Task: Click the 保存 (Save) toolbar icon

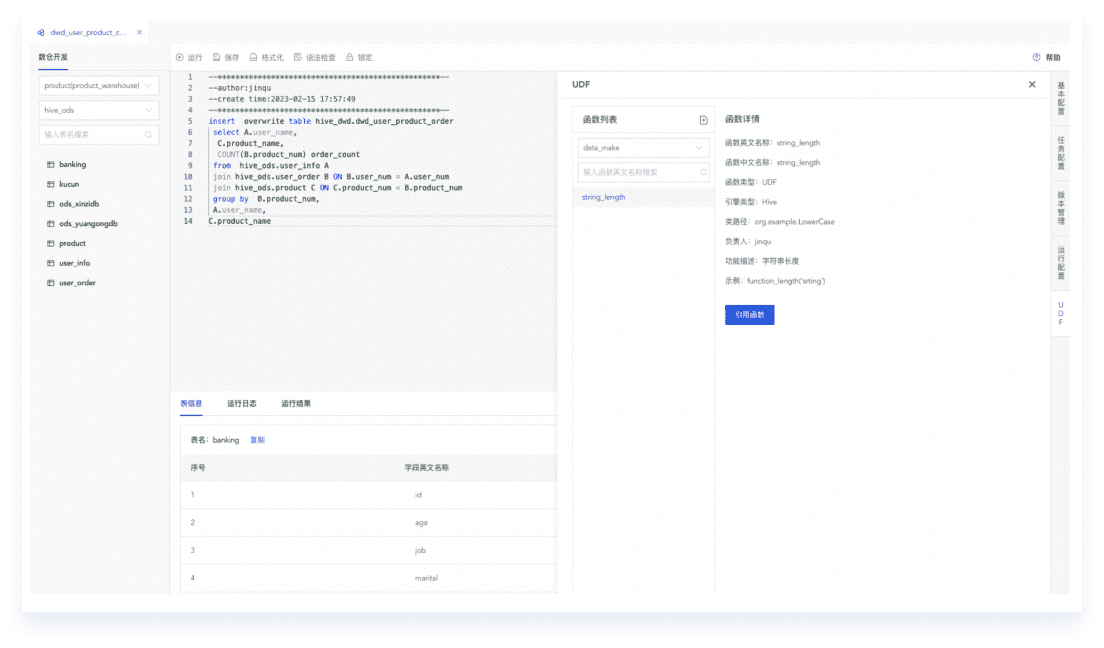Action: [217, 58]
